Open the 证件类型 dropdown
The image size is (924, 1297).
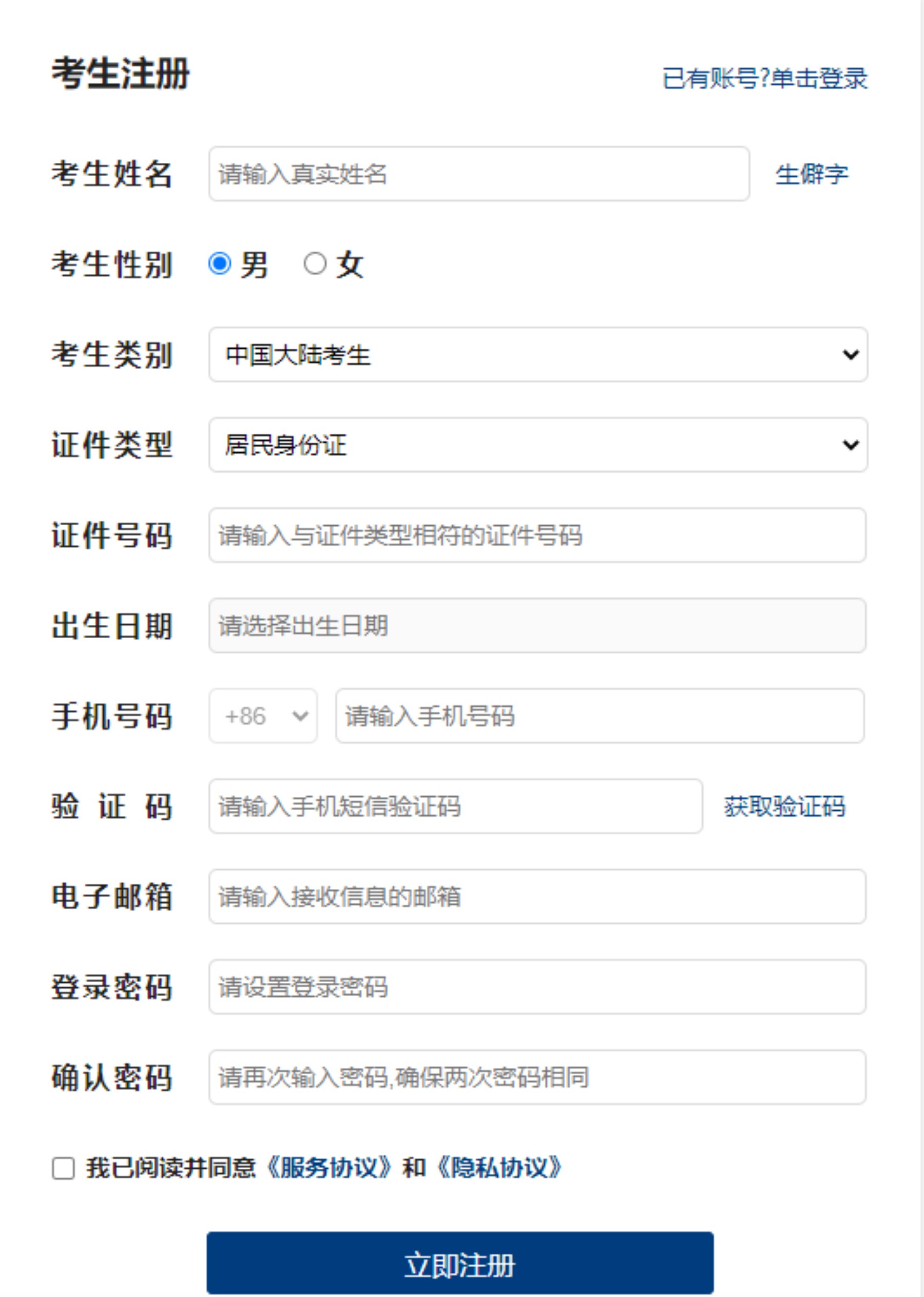tap(537, 445)
